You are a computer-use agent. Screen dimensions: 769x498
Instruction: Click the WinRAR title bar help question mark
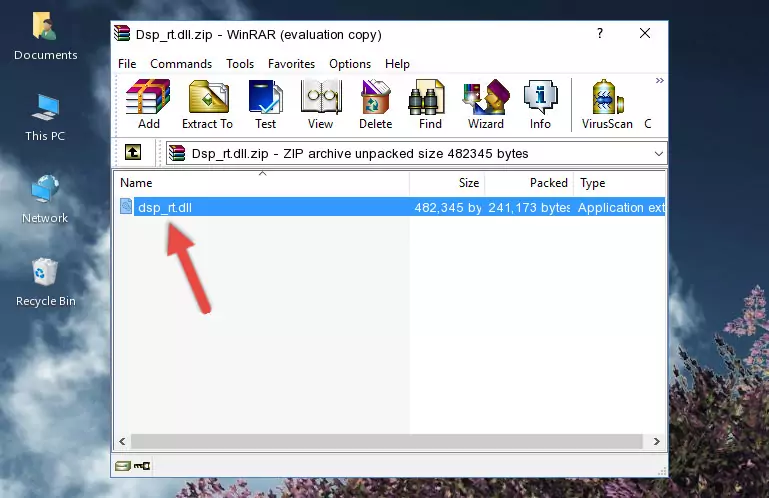coord(600,33)
